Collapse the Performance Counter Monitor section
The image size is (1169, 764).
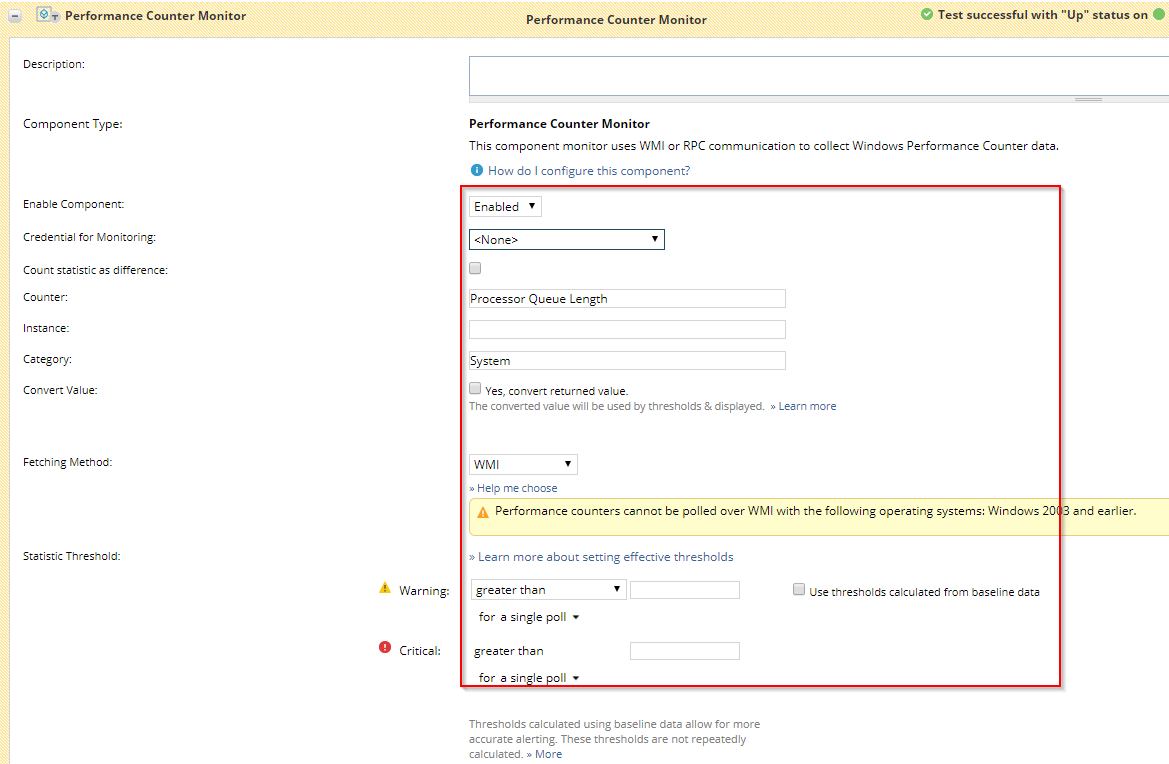(15, 16)
